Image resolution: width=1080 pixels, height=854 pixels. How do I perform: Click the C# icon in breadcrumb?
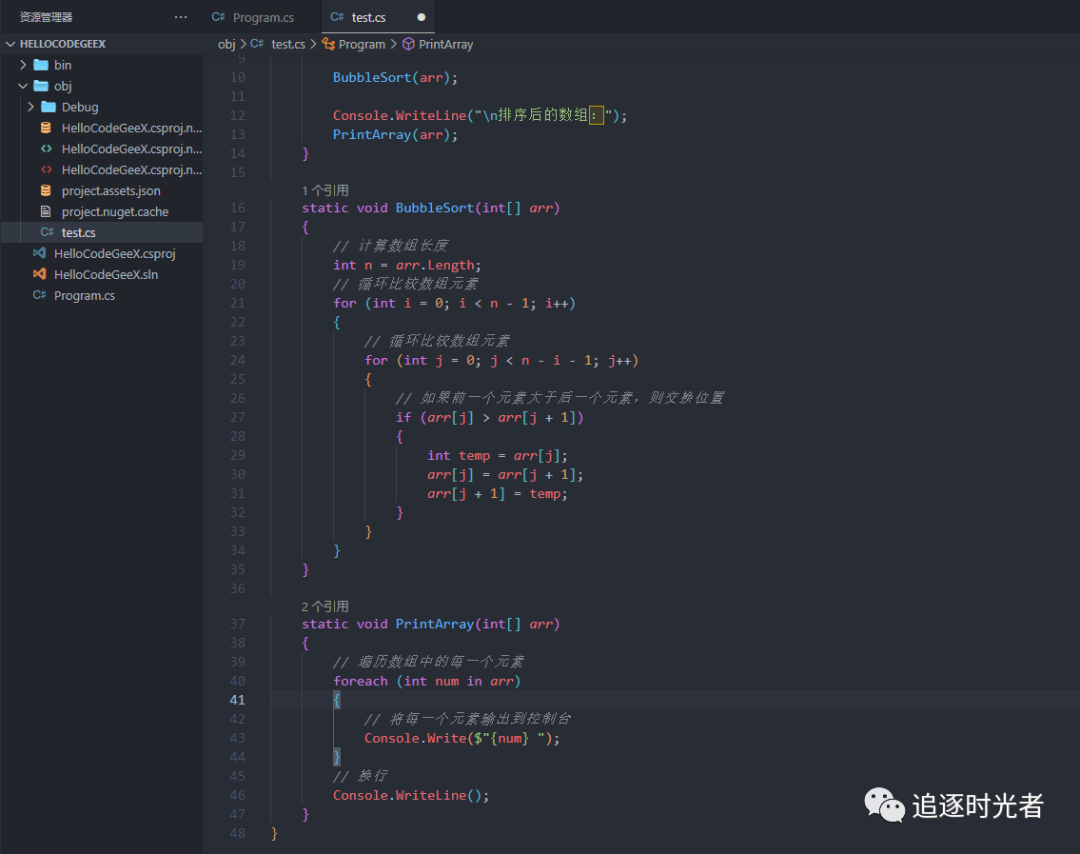pos(257,43)
